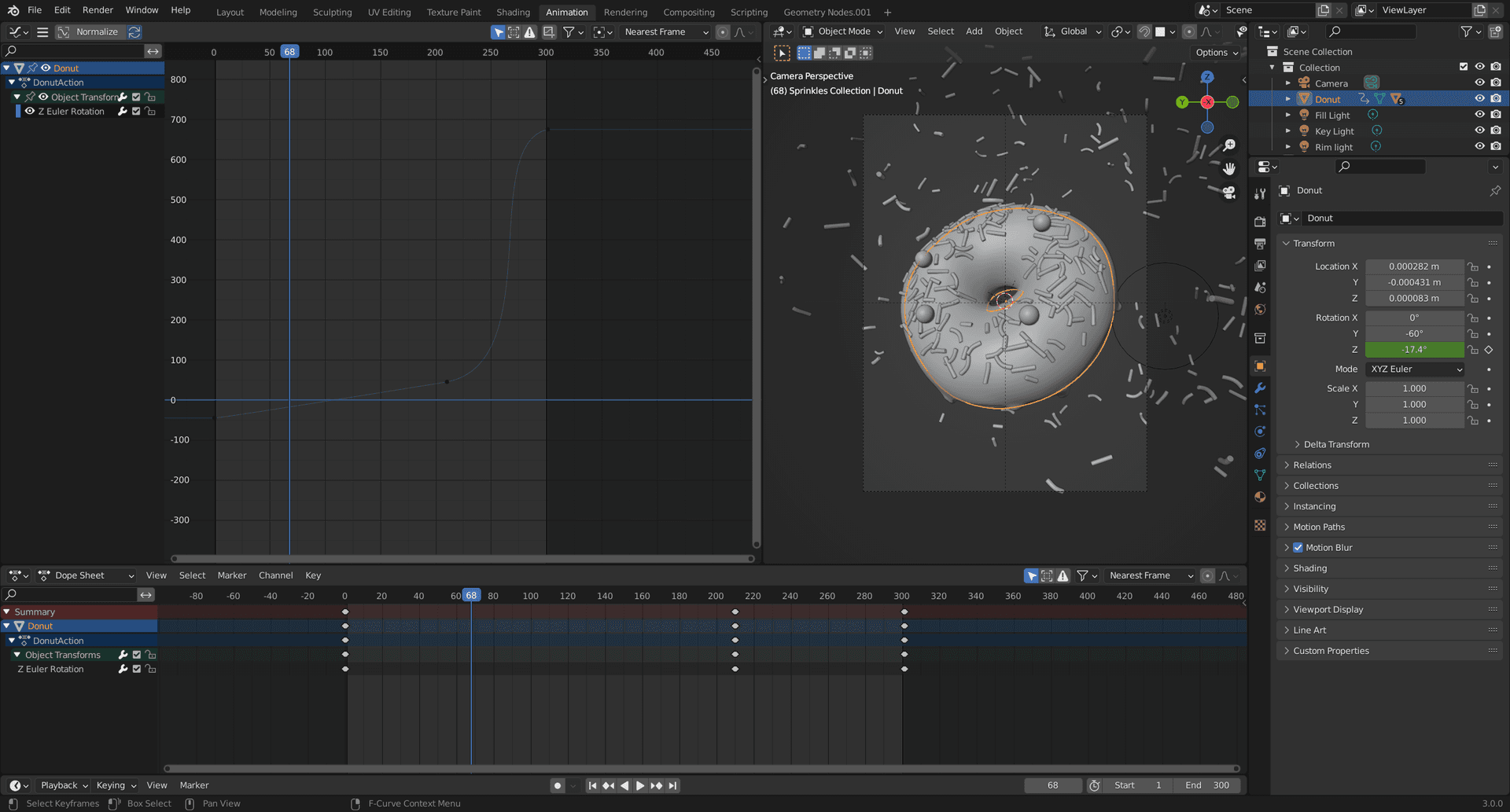Image resolution: width=1510 pixels, height=812 pixels.
Task: Mute the Z Euler Rotation channel checkbox
Action: 136,111
